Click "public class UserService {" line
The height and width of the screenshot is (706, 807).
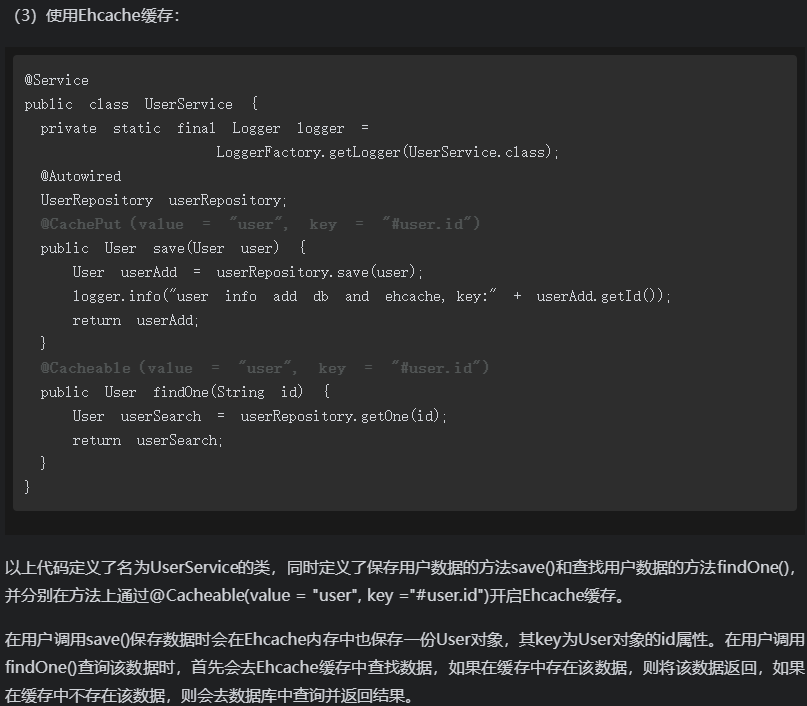(141, 104)
